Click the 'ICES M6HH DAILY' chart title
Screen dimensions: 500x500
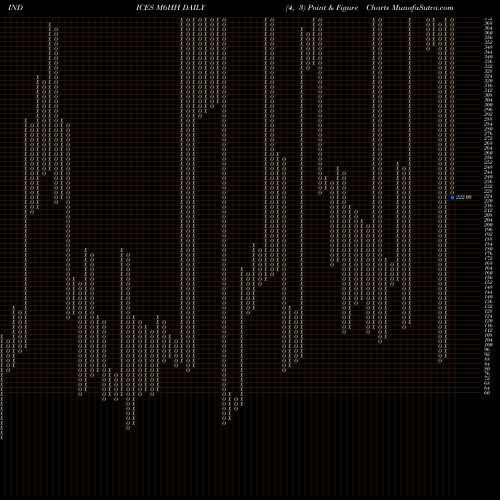tap(171, 8)
